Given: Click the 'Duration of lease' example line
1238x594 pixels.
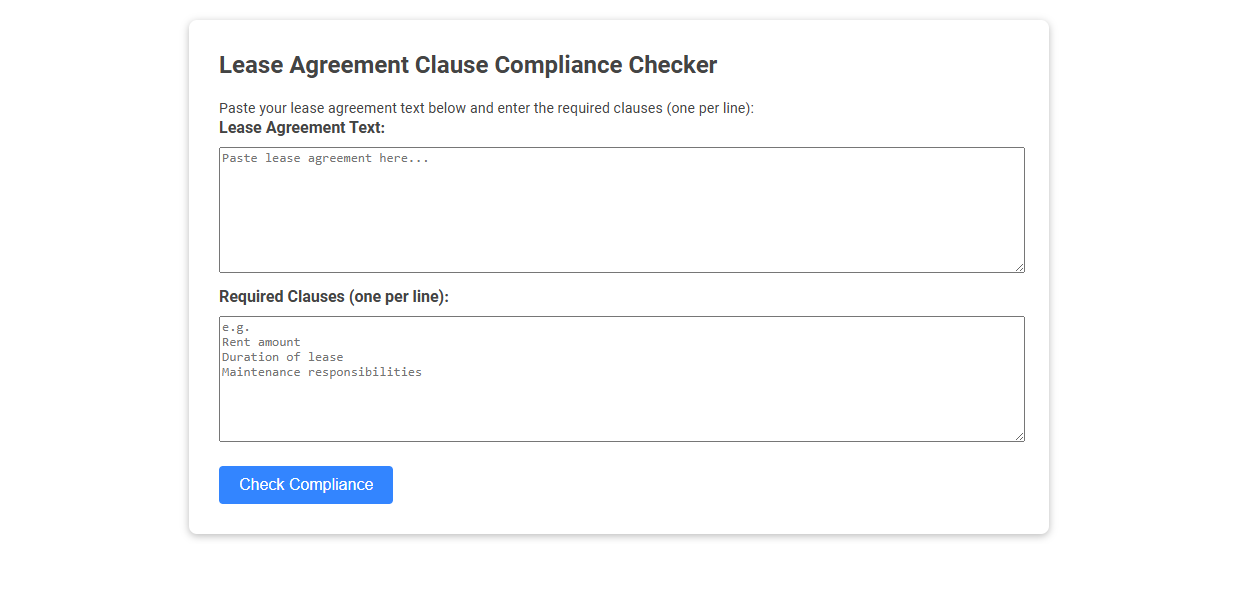Looking at the screenshot, I should (282, 356).
